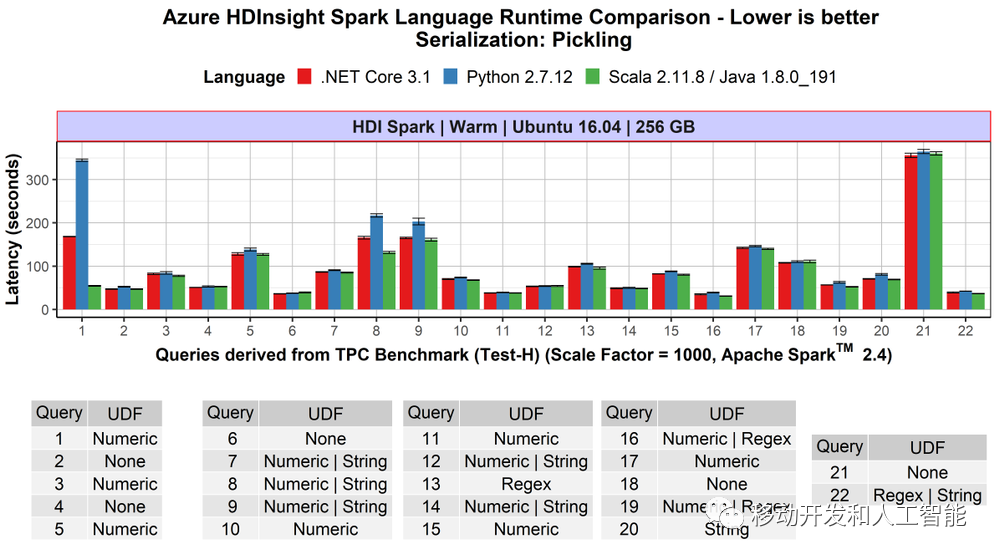Click x-axis tick label '6'
The image size is (999, 559).
(292, 331)
